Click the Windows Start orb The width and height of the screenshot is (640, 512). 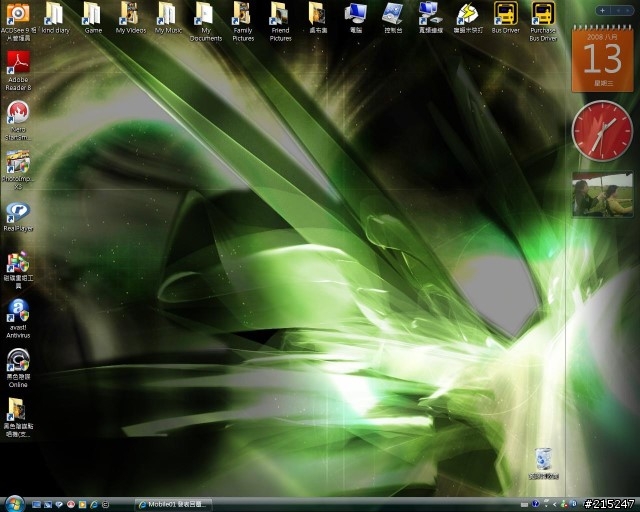tap(13, 503)
